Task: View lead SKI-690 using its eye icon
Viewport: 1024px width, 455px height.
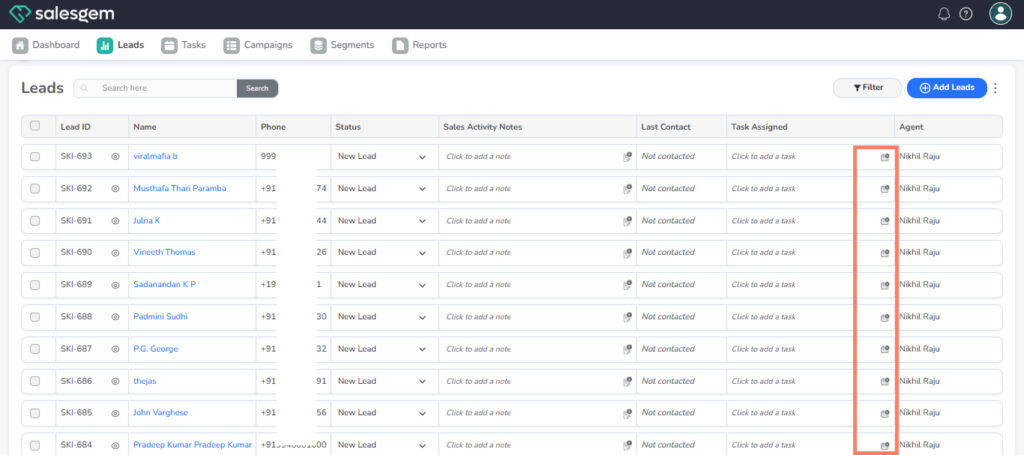Action: 115,253
